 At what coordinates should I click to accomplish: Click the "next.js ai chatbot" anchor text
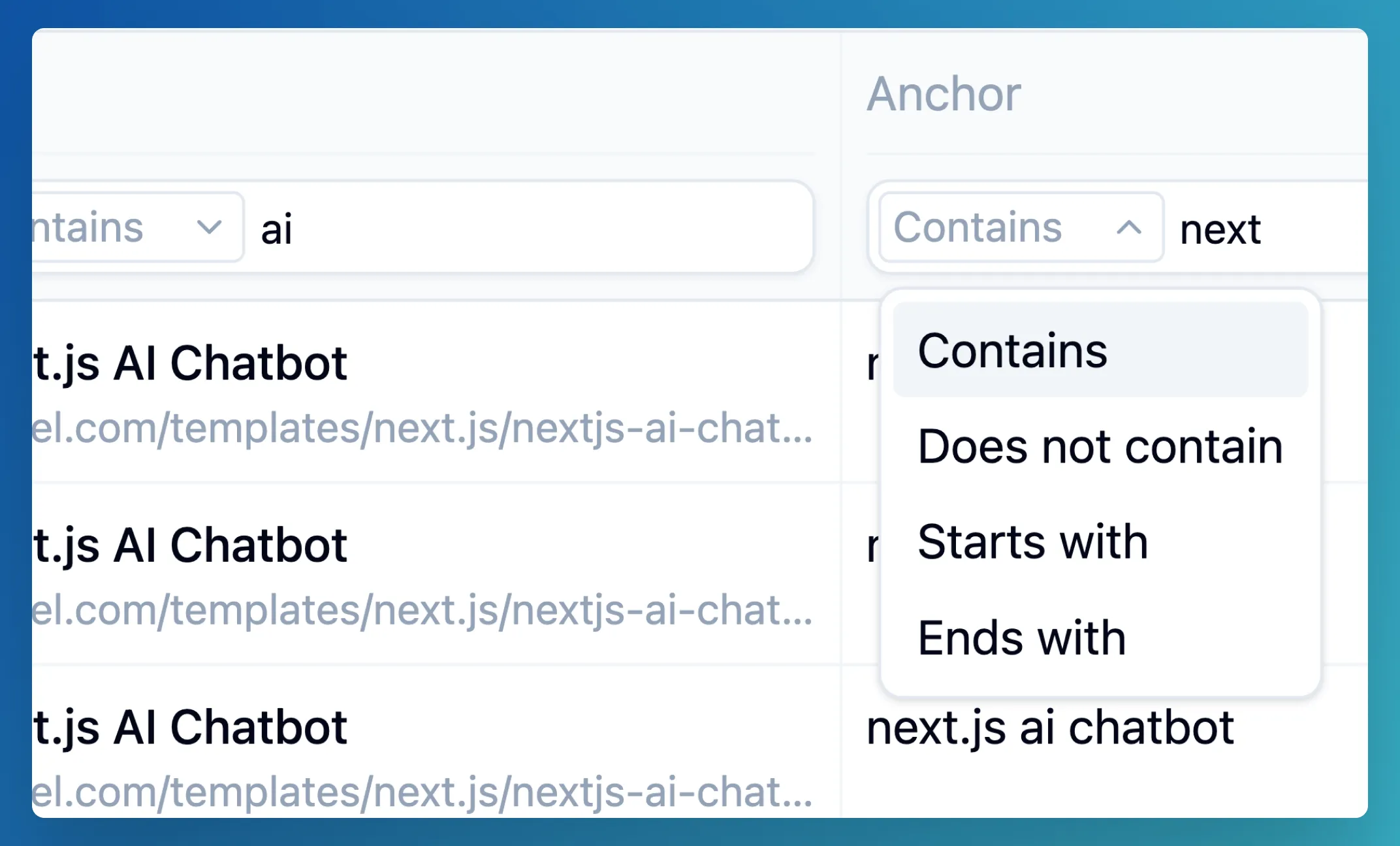[x=1050, y=727]
